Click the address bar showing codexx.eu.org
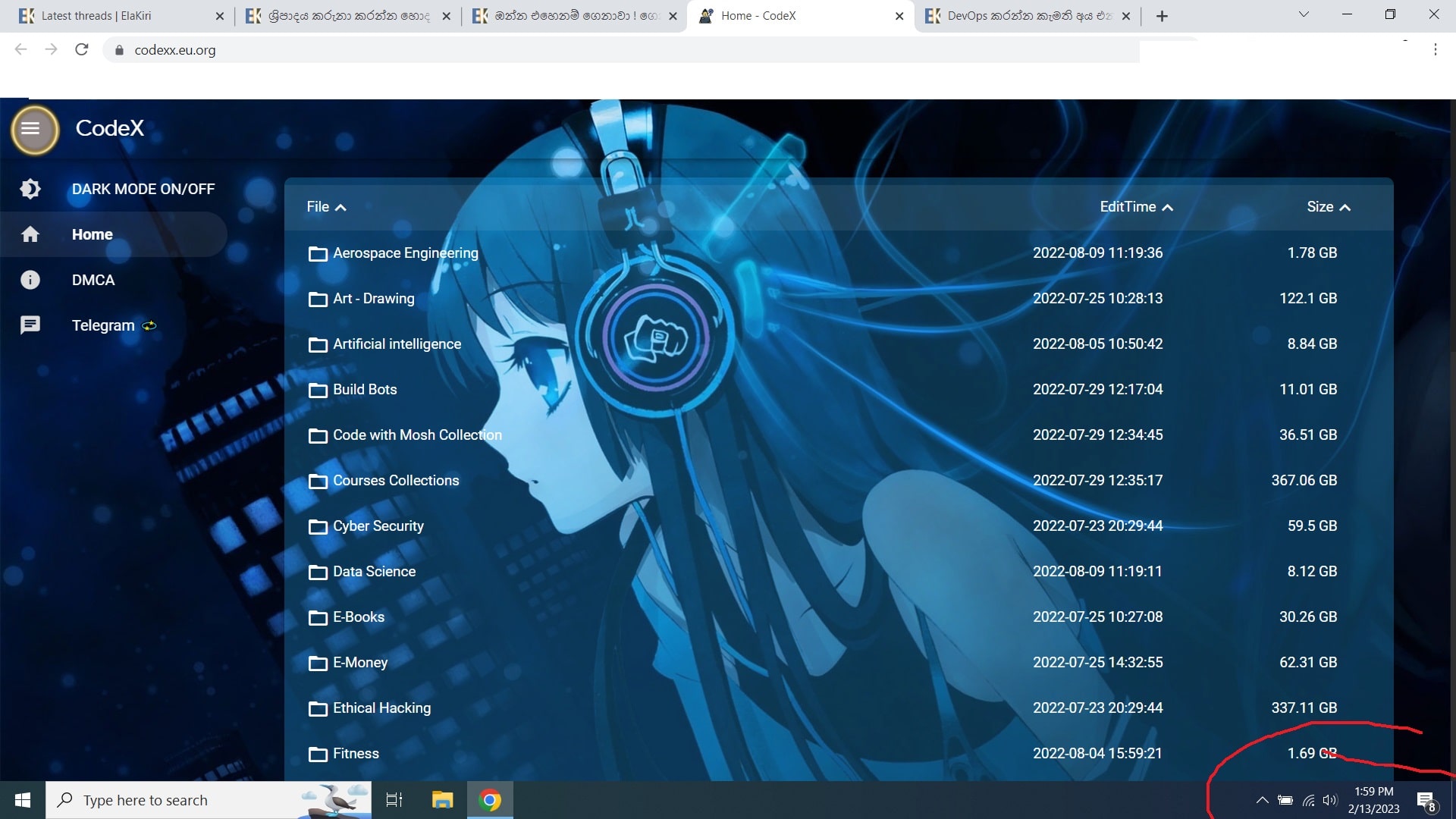The width and height of the screenshot is (1456, 819). [622, 50]
